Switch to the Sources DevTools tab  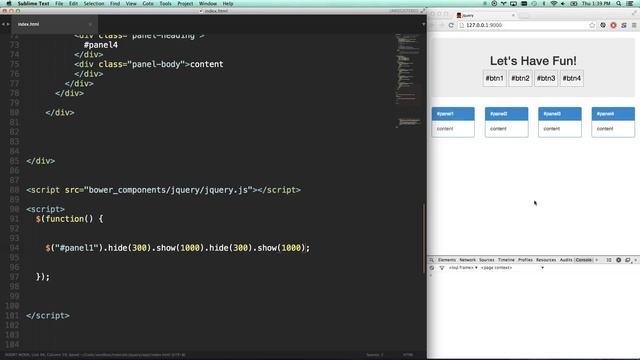[487, 260]
